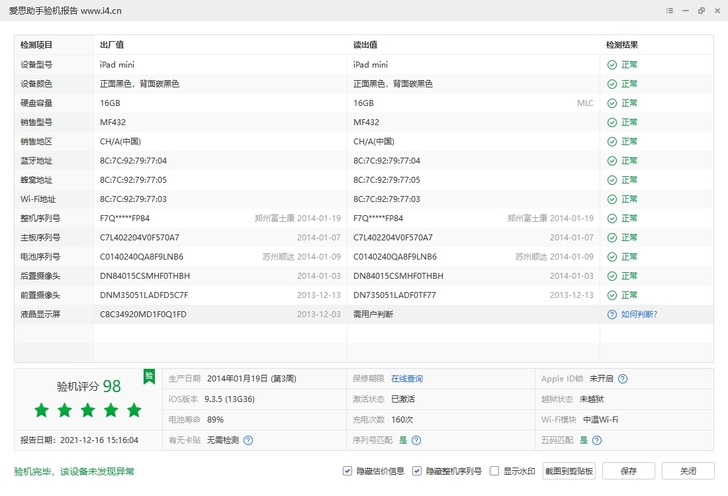The width and height of the screenshot is (728, 496).
Task: Click the green 验 badge icon
Action: 149,376
